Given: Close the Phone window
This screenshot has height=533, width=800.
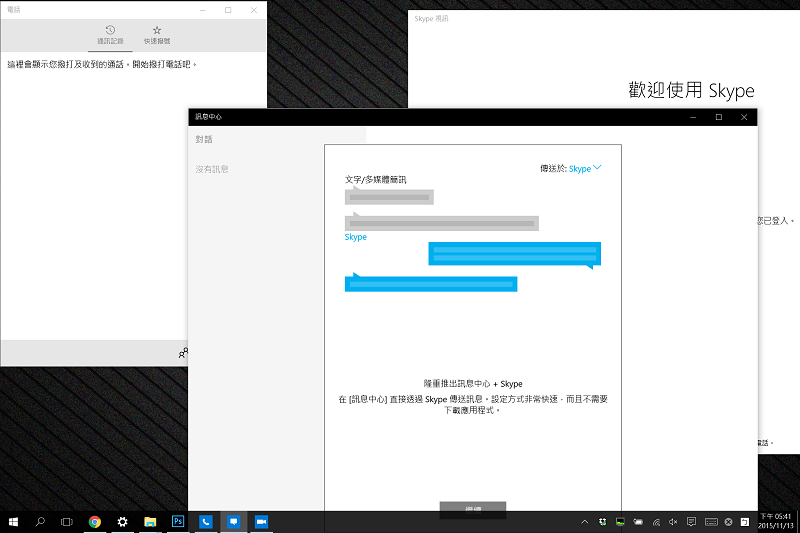Looking at the screenshot, I should click(x=254, y=10).
